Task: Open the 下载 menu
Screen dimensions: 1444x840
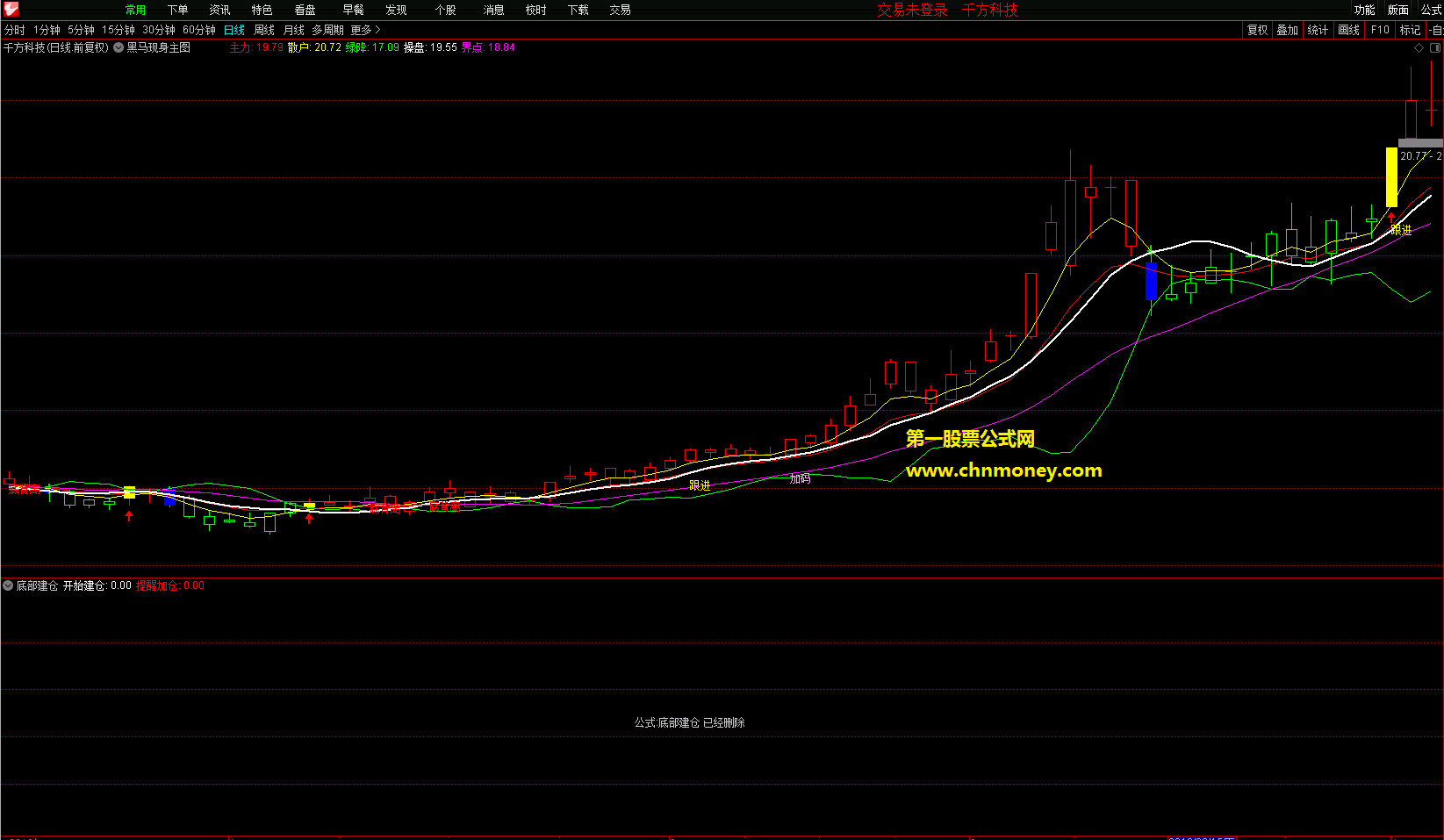Action: pyautogui.click(x=578, y=10)
